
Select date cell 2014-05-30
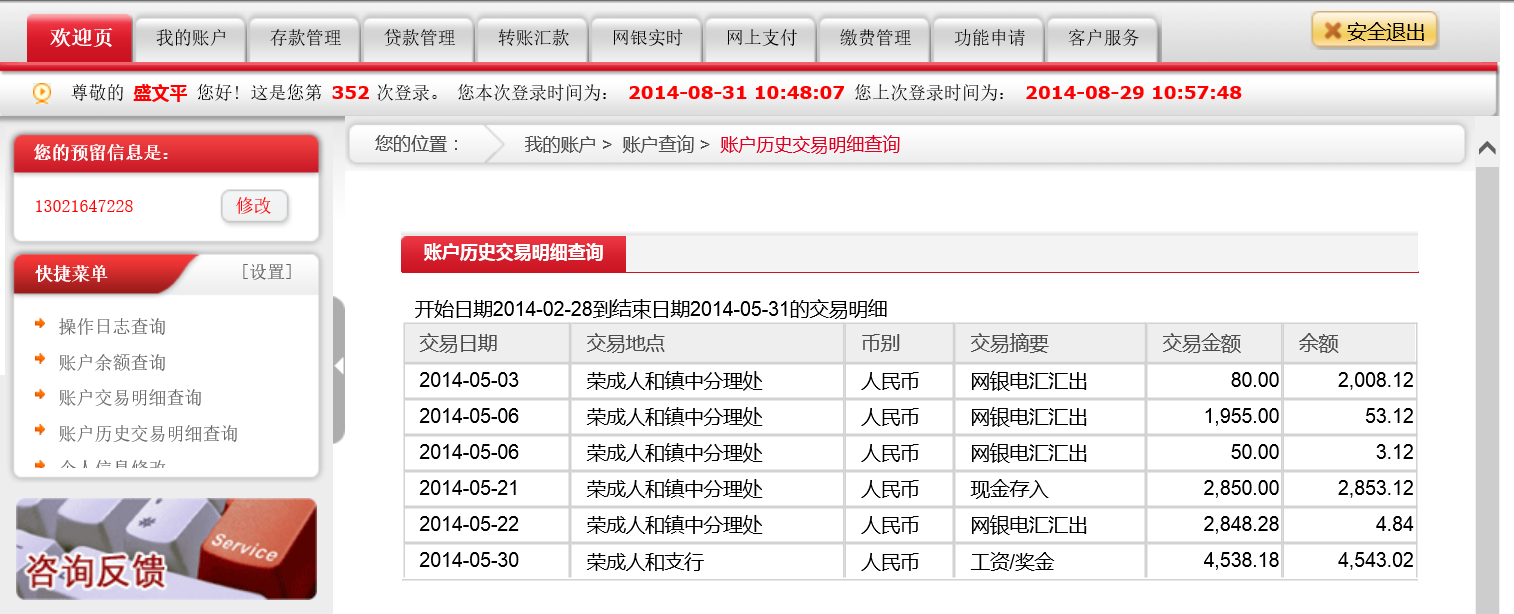click(x=488, y=560)
